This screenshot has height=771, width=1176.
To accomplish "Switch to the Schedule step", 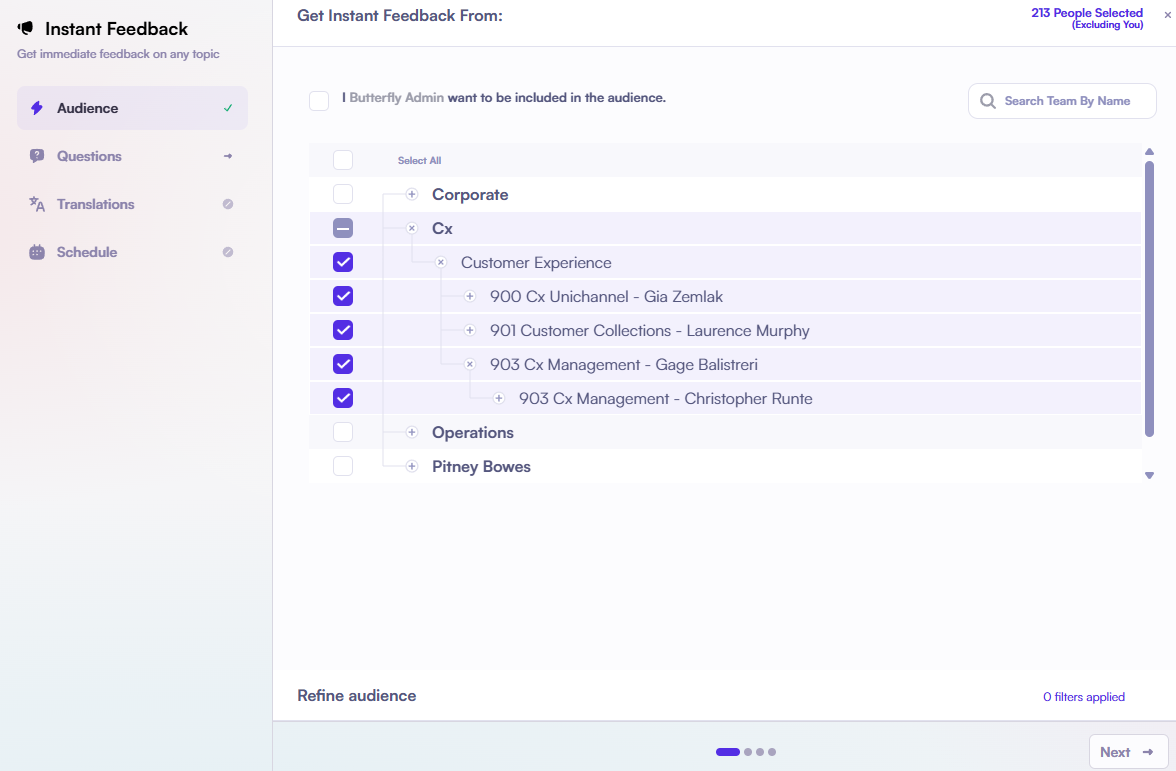I will coord(87,252).
